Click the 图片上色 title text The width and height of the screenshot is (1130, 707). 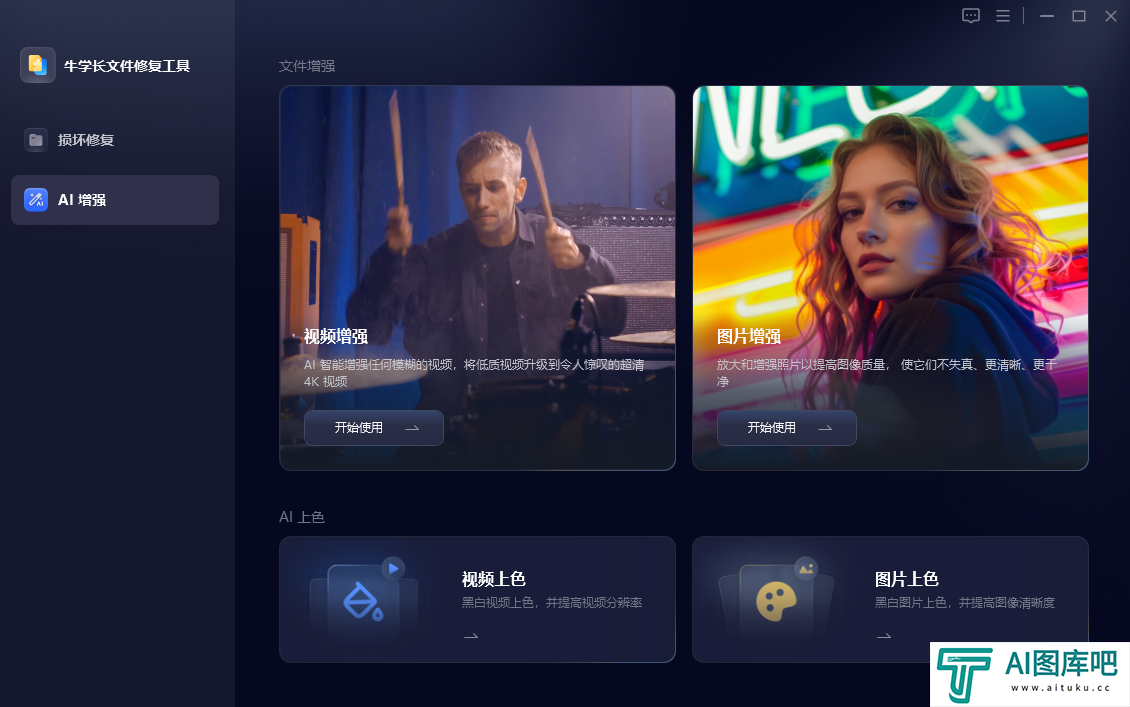pos(907,579)
